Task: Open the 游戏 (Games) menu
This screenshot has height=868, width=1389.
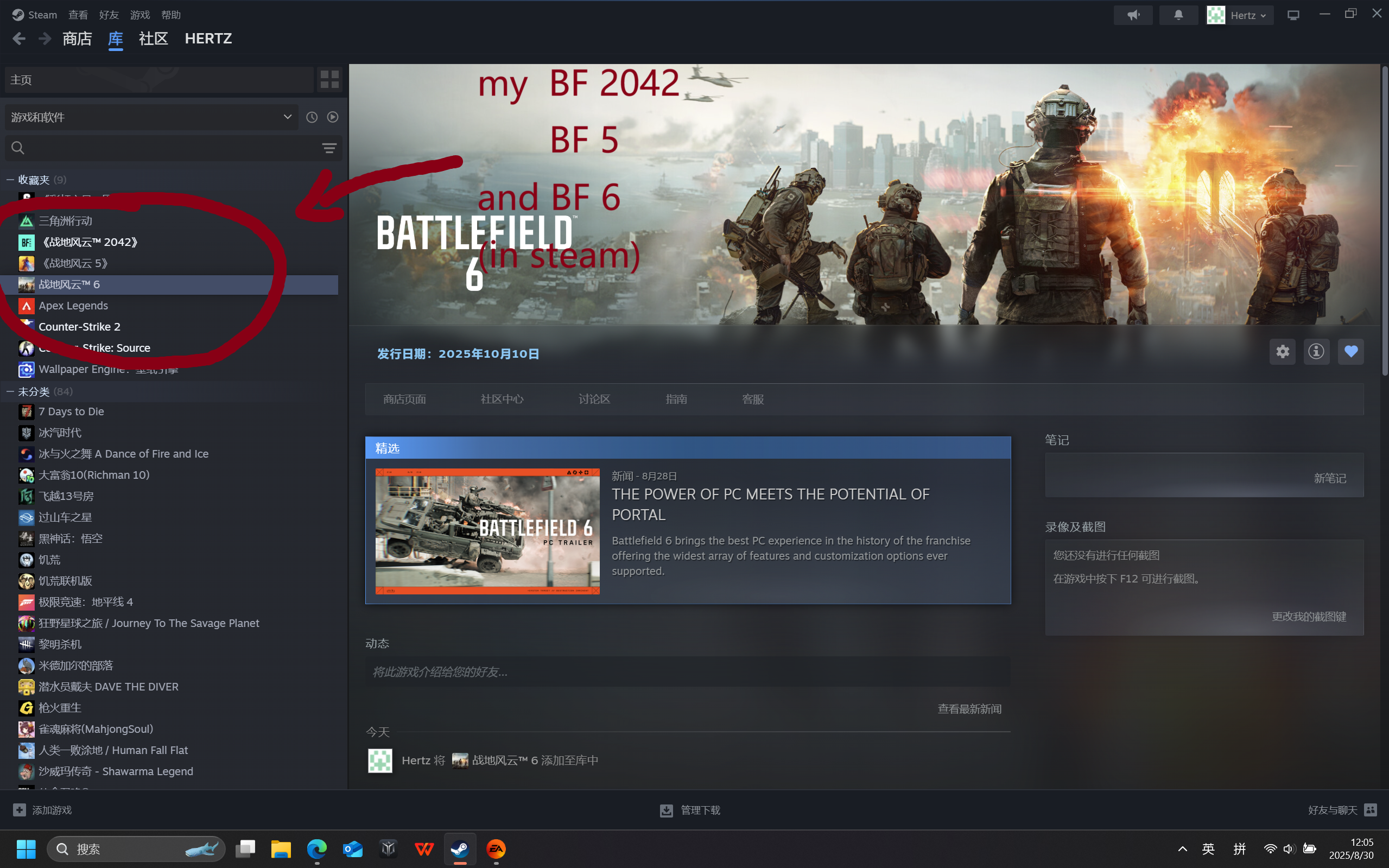Action: (x=139, y=15)
